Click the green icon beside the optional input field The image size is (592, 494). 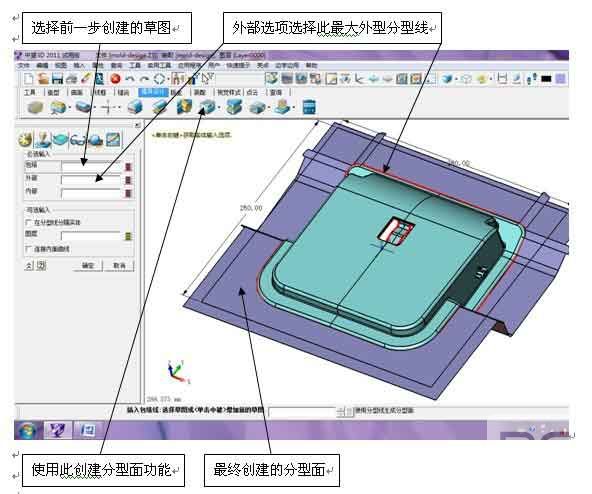(128, 236)
